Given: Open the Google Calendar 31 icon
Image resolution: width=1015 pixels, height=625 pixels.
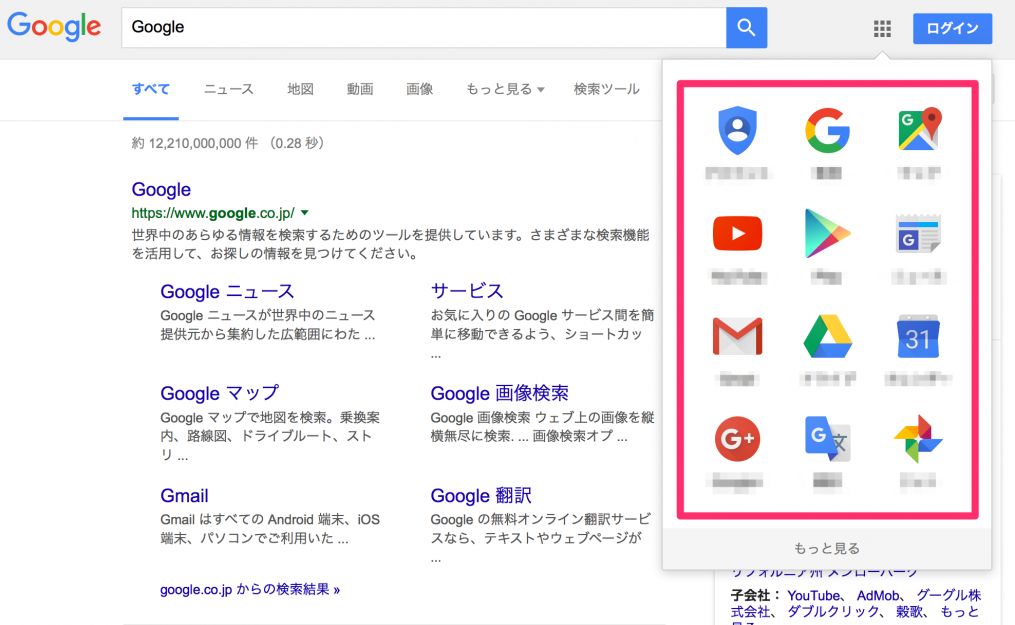Looking at the screenshot, I should coord(918,336).
